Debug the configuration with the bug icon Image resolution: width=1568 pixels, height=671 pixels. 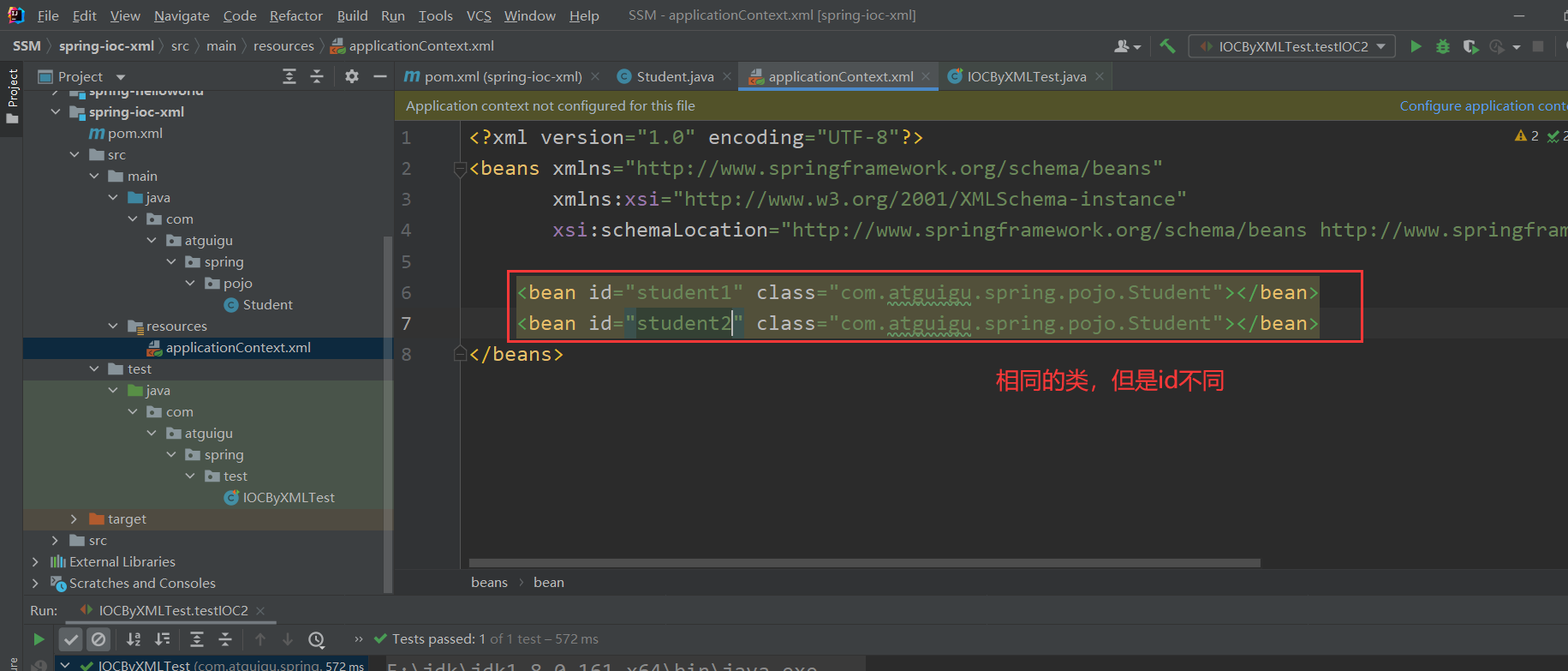click(x=1443, y=46)
